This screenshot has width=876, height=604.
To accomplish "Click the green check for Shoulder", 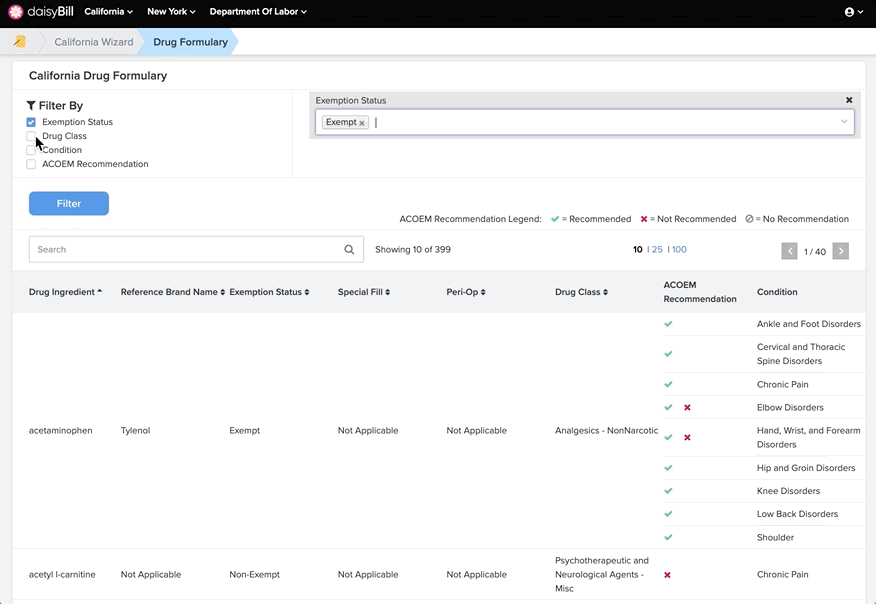I will (668, 537).
